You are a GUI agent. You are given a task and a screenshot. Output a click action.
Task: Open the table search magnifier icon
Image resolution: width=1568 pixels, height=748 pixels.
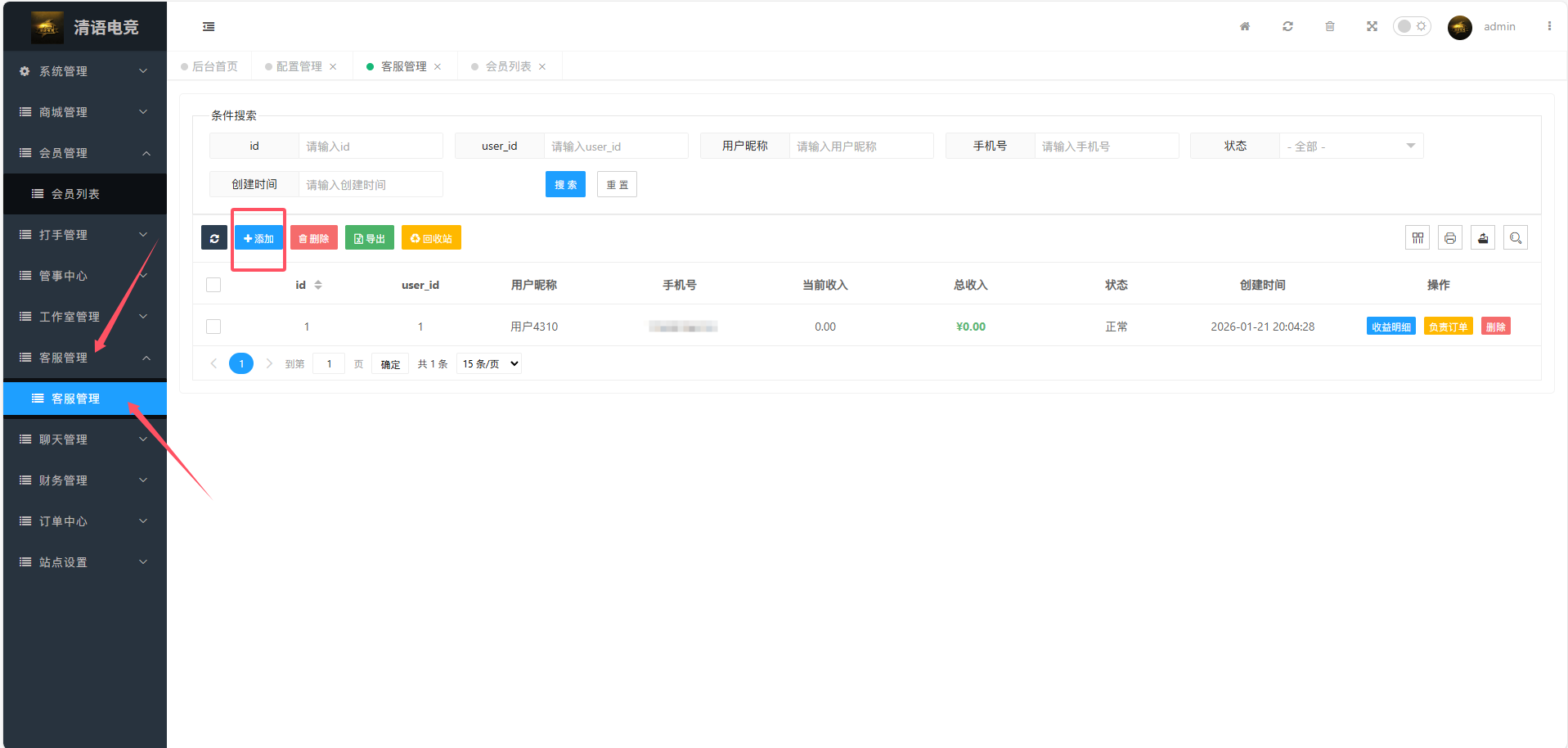point(1516,238)
